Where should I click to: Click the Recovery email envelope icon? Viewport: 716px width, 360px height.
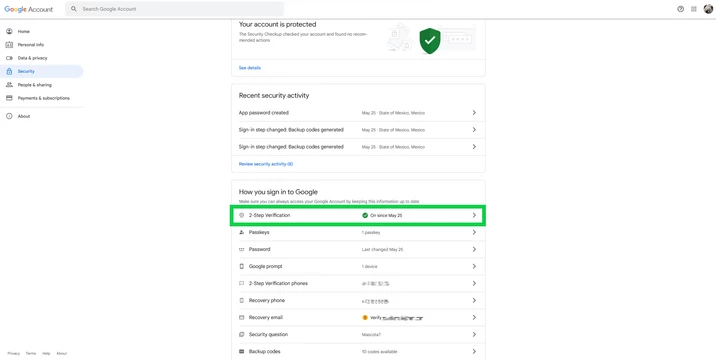(242, 318)
